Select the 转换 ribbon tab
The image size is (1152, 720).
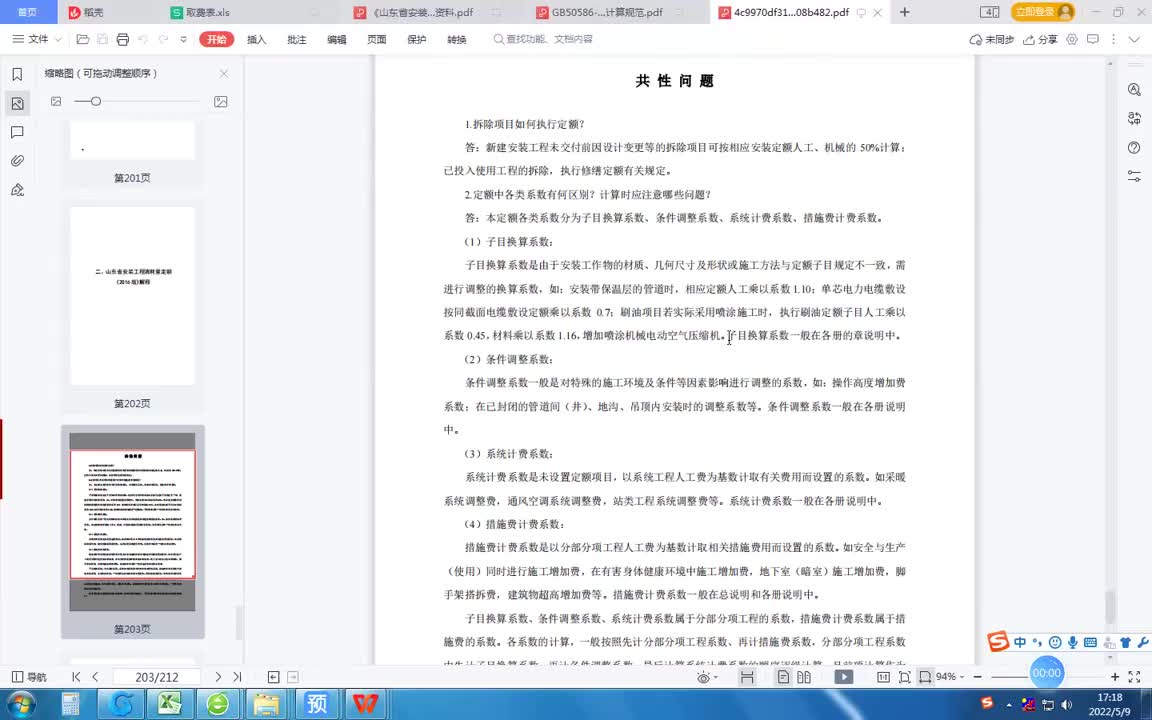[x=457, y=40]
